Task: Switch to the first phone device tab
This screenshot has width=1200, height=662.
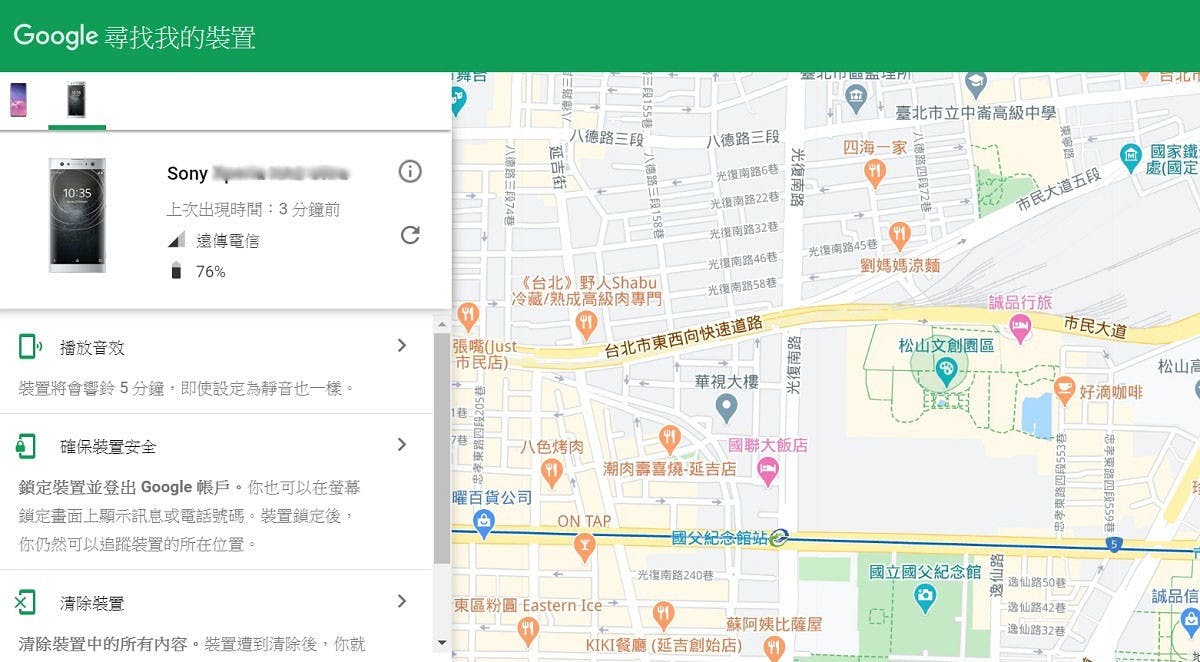Action: [x=18, y=100]
